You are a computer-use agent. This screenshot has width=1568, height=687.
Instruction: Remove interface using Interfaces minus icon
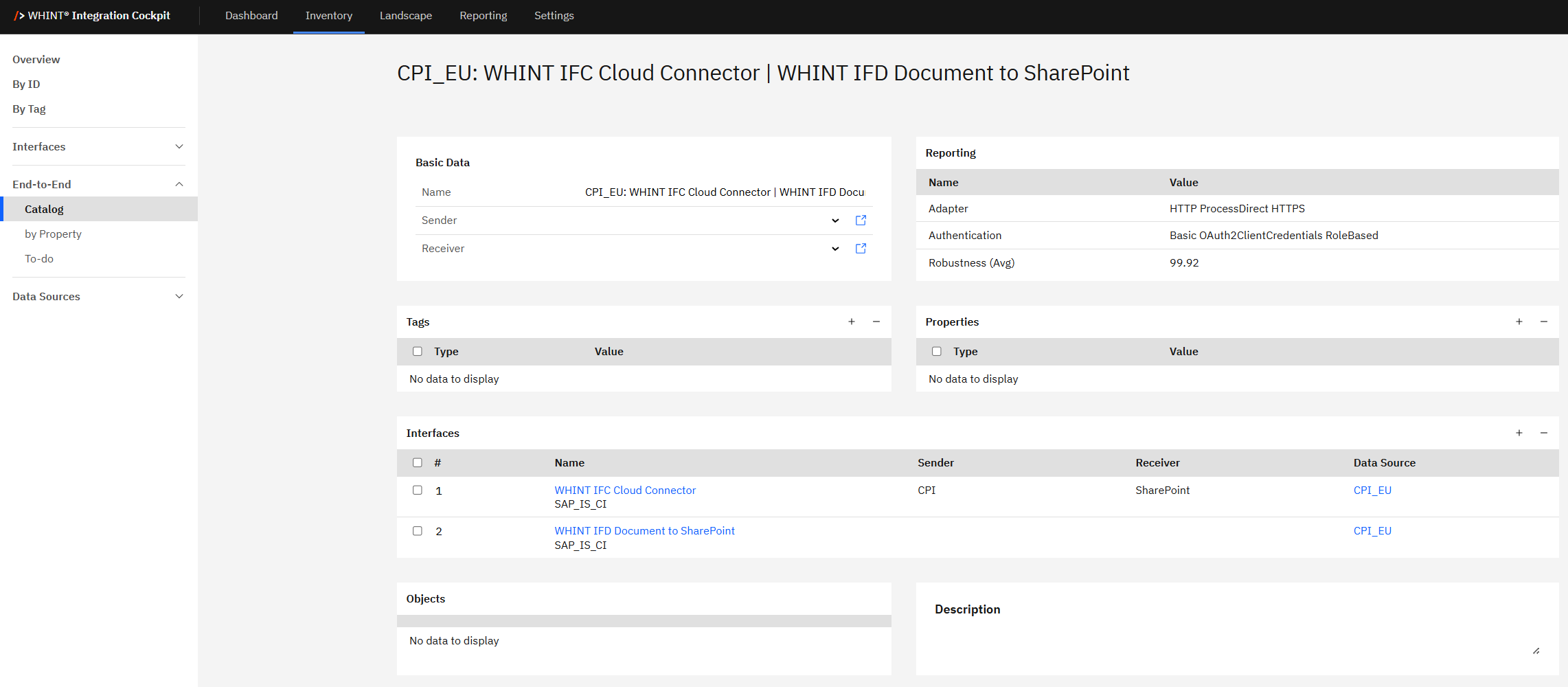pos(1544,433)
